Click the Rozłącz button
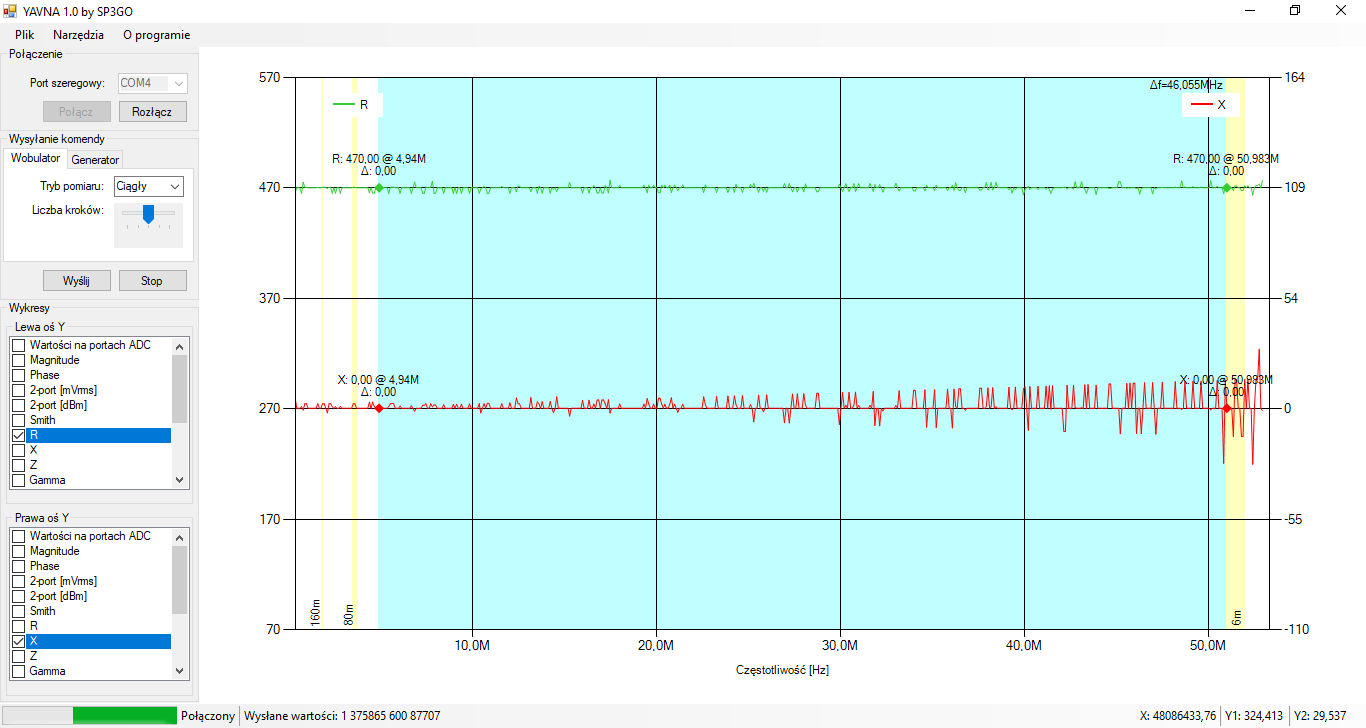The height and width of the screenshot is (728, 1366). pyautogui.click(x=152, y=112)
